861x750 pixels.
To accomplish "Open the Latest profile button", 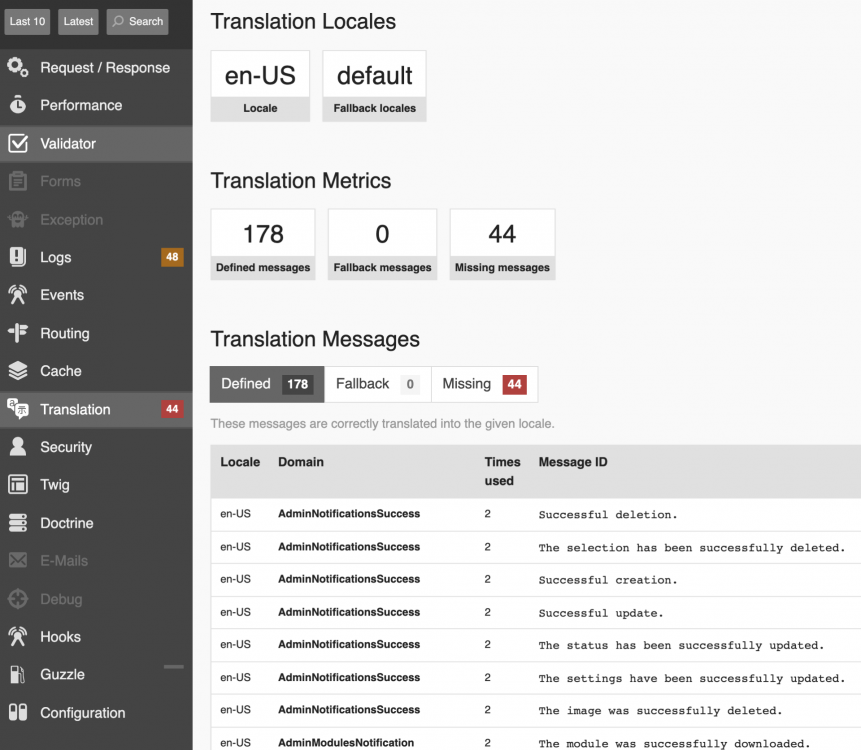I will click(x=78, y=21).
